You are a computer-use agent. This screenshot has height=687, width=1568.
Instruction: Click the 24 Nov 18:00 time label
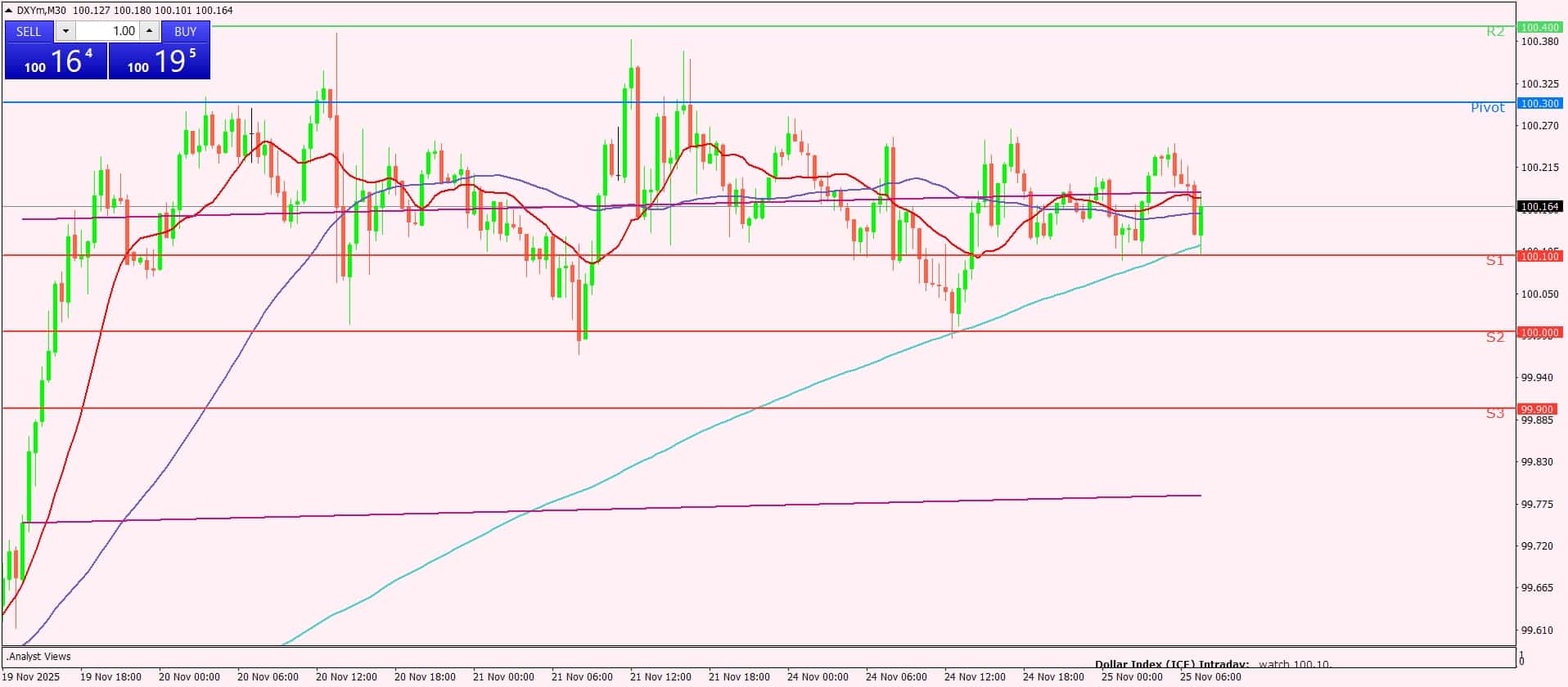(1053, 676)
